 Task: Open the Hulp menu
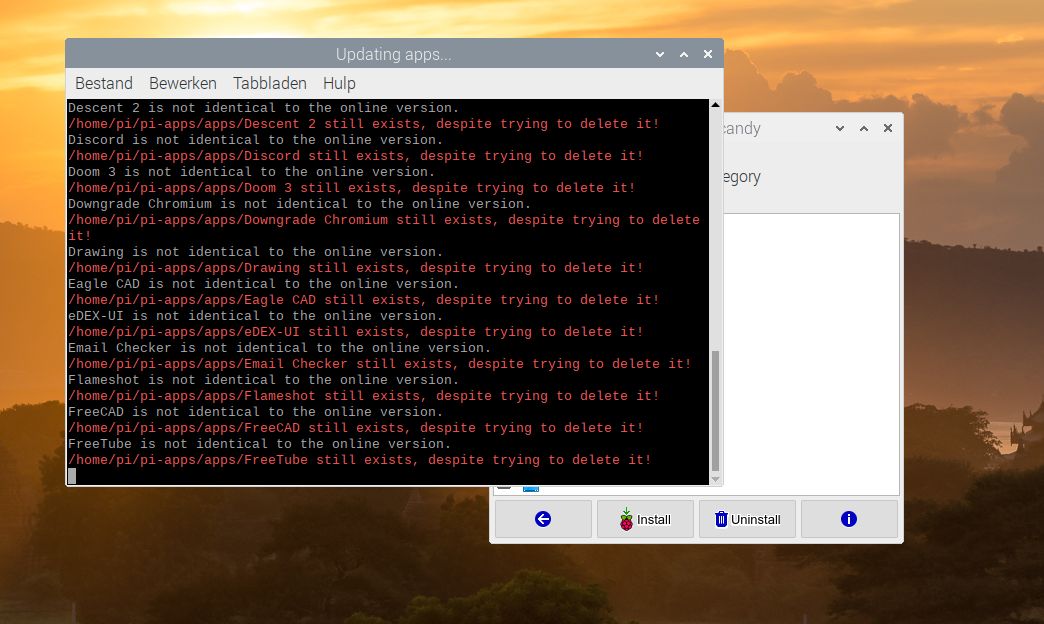(339, 83)
